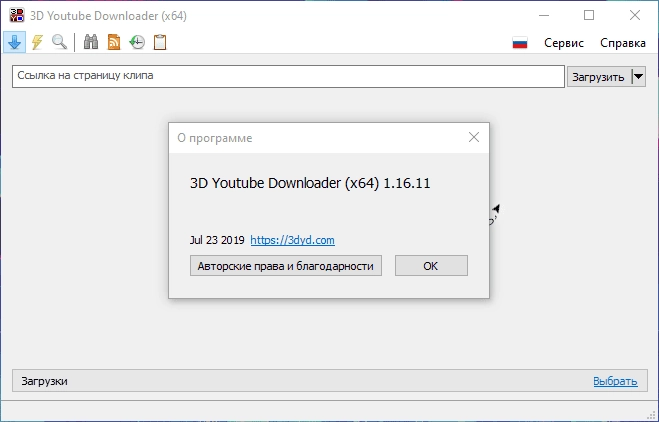Screen dimensions: 659x422
Task: Maximize the main window
Action: coord(589,16)
